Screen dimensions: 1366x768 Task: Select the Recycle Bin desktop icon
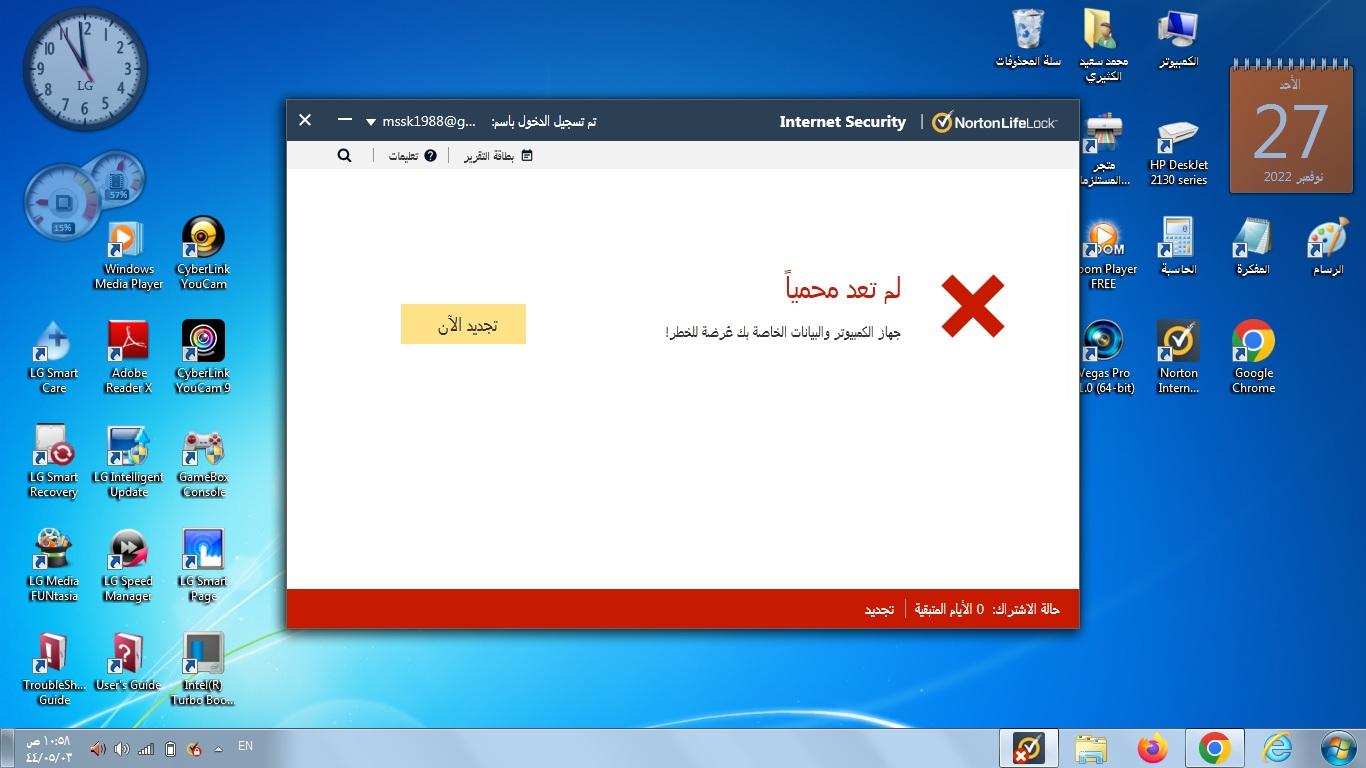coord(1028,40)
